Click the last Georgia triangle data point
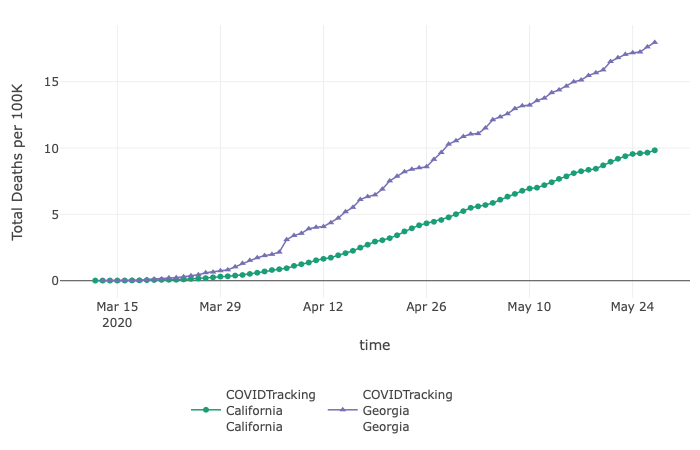700x450 pixels. click(x=655, y=42)
